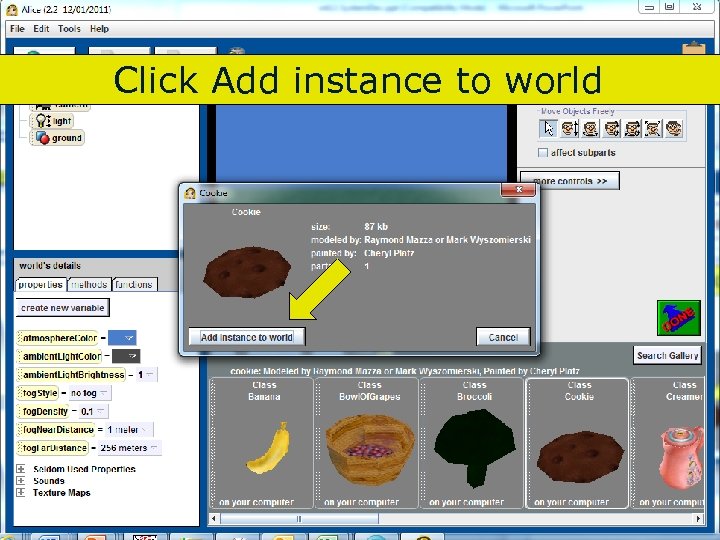Select the copy objects tool
The width and height of the screenshot is (720, 540).
[x=674, y=129]
